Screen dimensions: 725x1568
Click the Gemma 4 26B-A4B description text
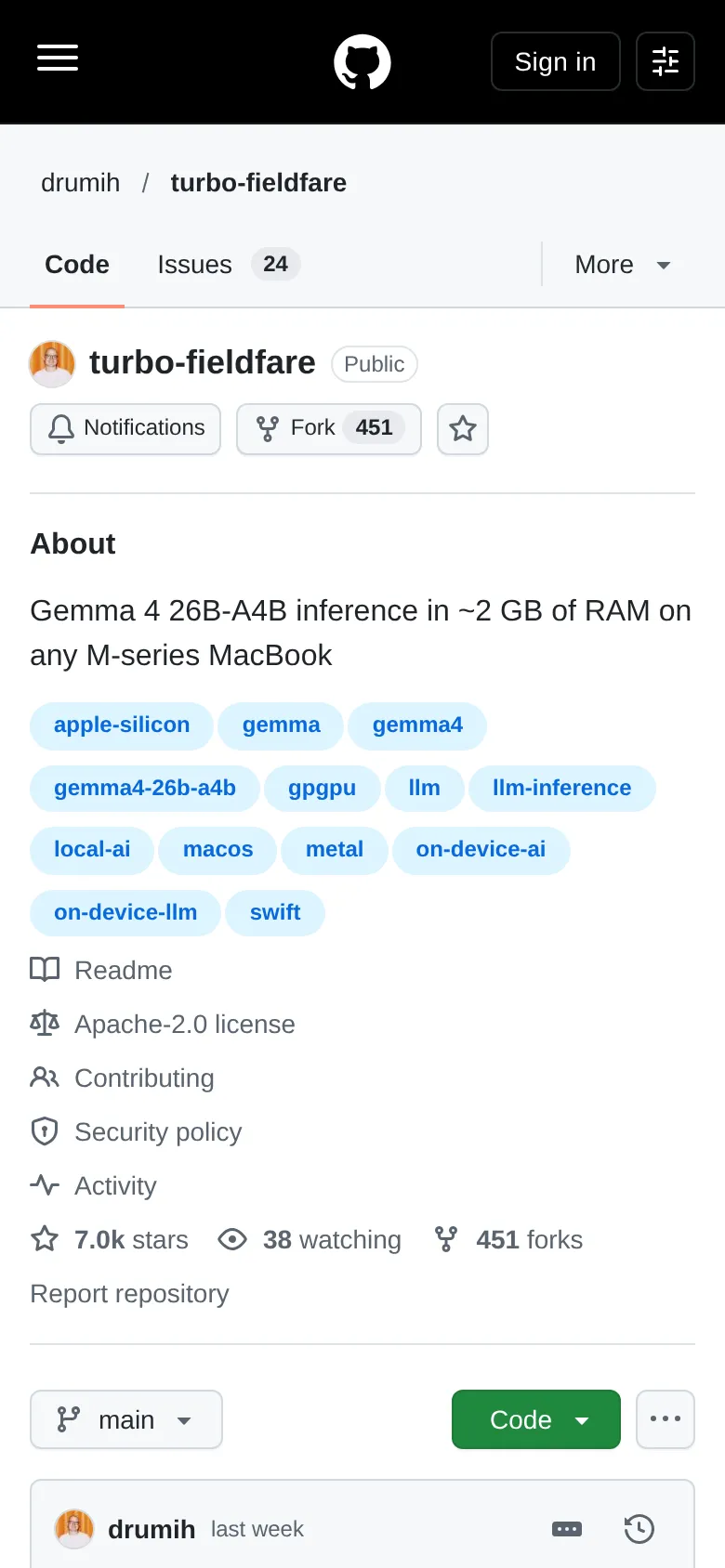[x=361, y=634]
